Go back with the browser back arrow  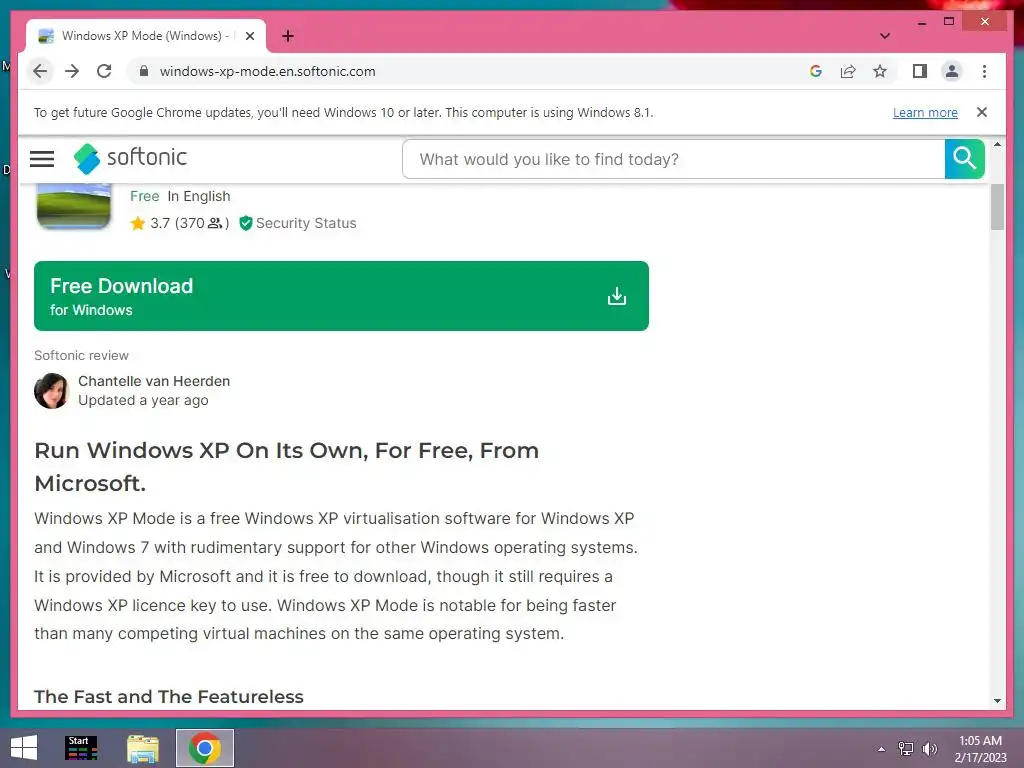tap(40, 71)
